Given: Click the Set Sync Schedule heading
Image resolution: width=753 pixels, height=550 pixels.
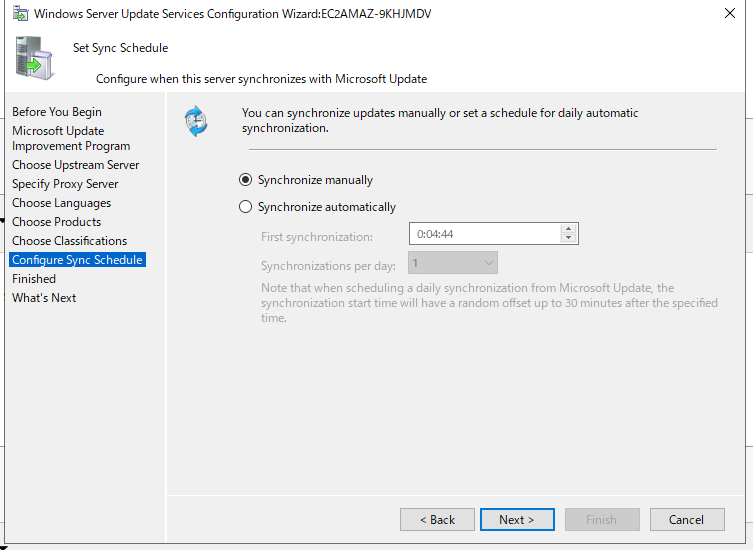Looking at the screenshot, I should [x=121, y=48].
